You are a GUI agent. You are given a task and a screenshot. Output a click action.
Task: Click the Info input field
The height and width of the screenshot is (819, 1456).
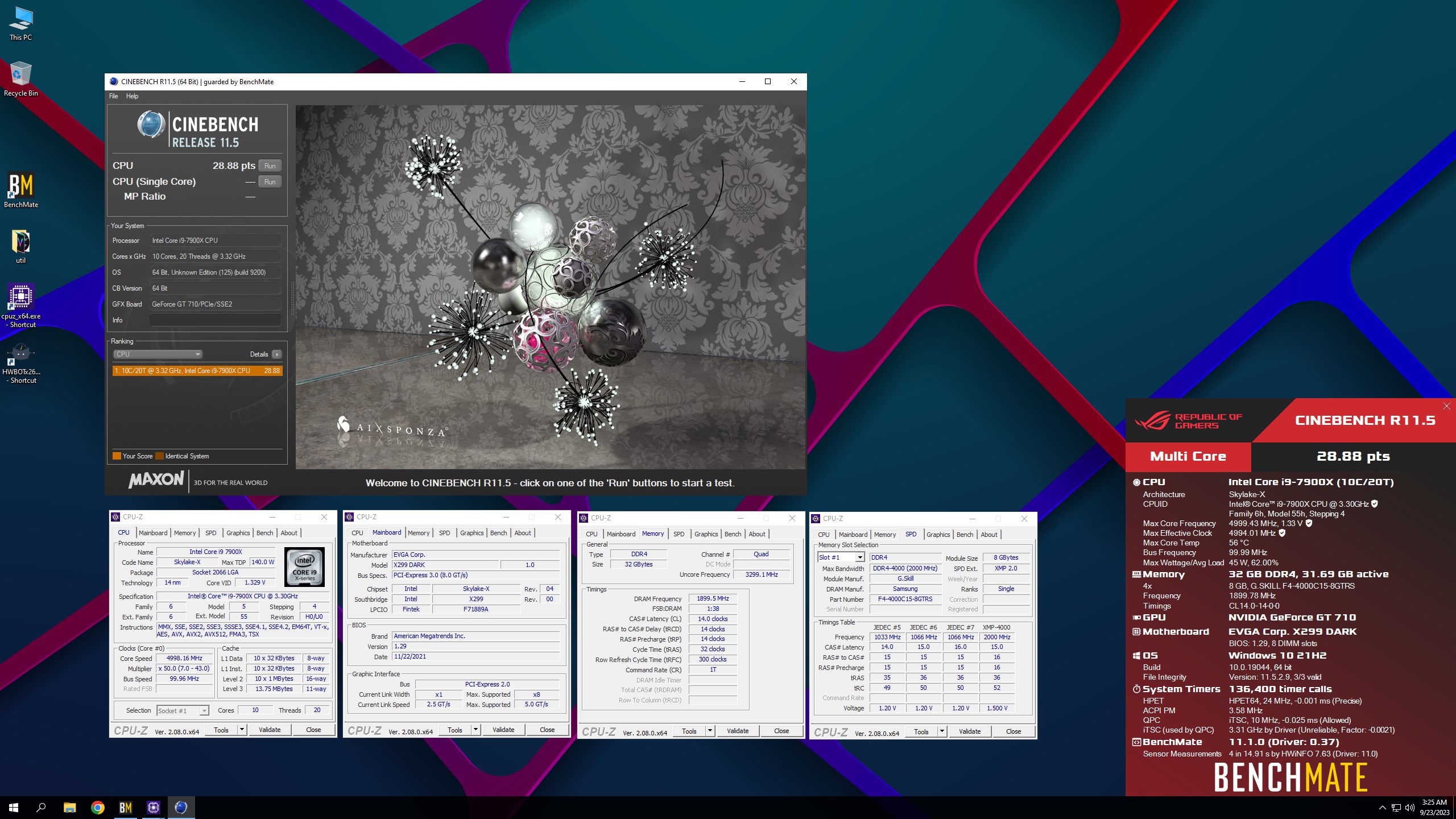pyautogui.click(x=215, y=320)
